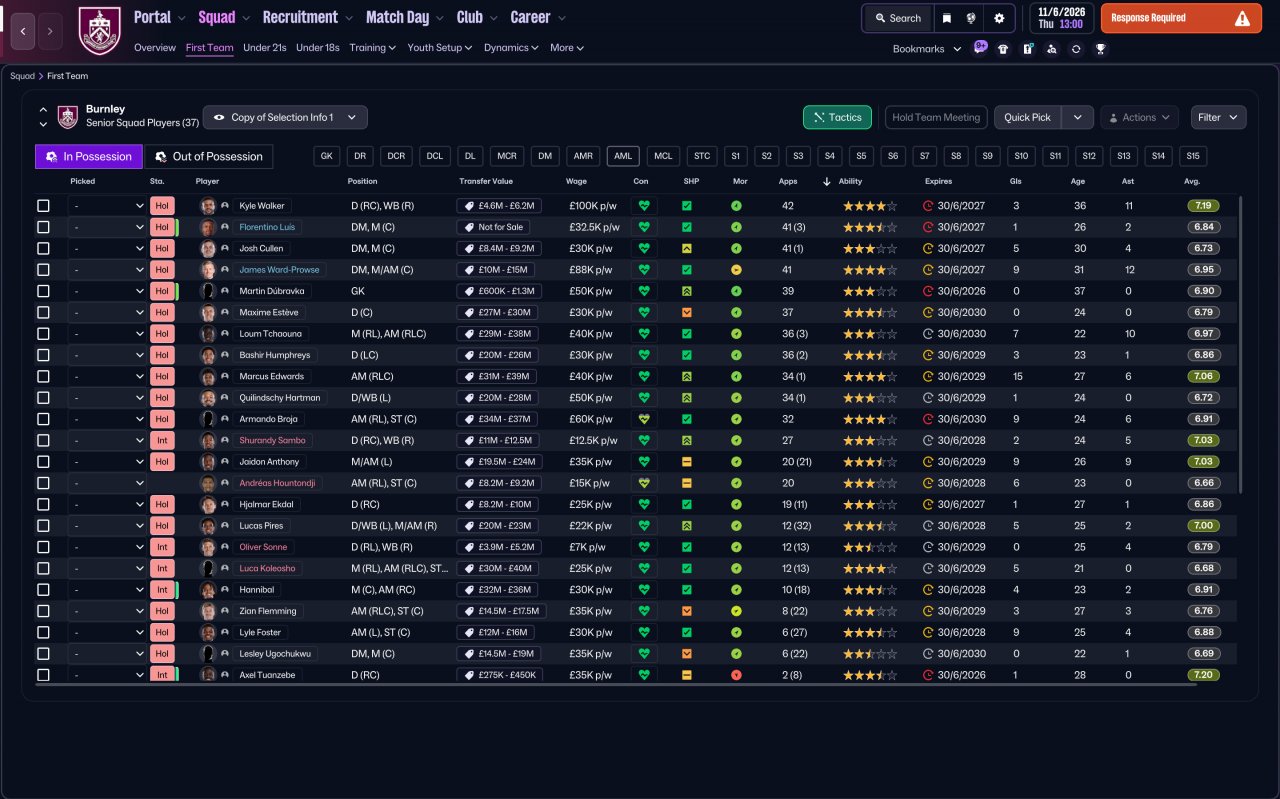Click the 11/6/2026 date and time display
Image resolution: width=1280 pixels, height=799 pixels.
(x=1060, y=18)
